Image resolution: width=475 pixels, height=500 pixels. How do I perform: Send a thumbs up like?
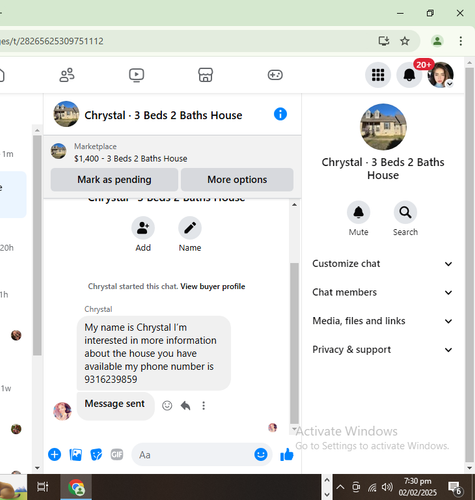pyautogui.click(x=287, y=454)
